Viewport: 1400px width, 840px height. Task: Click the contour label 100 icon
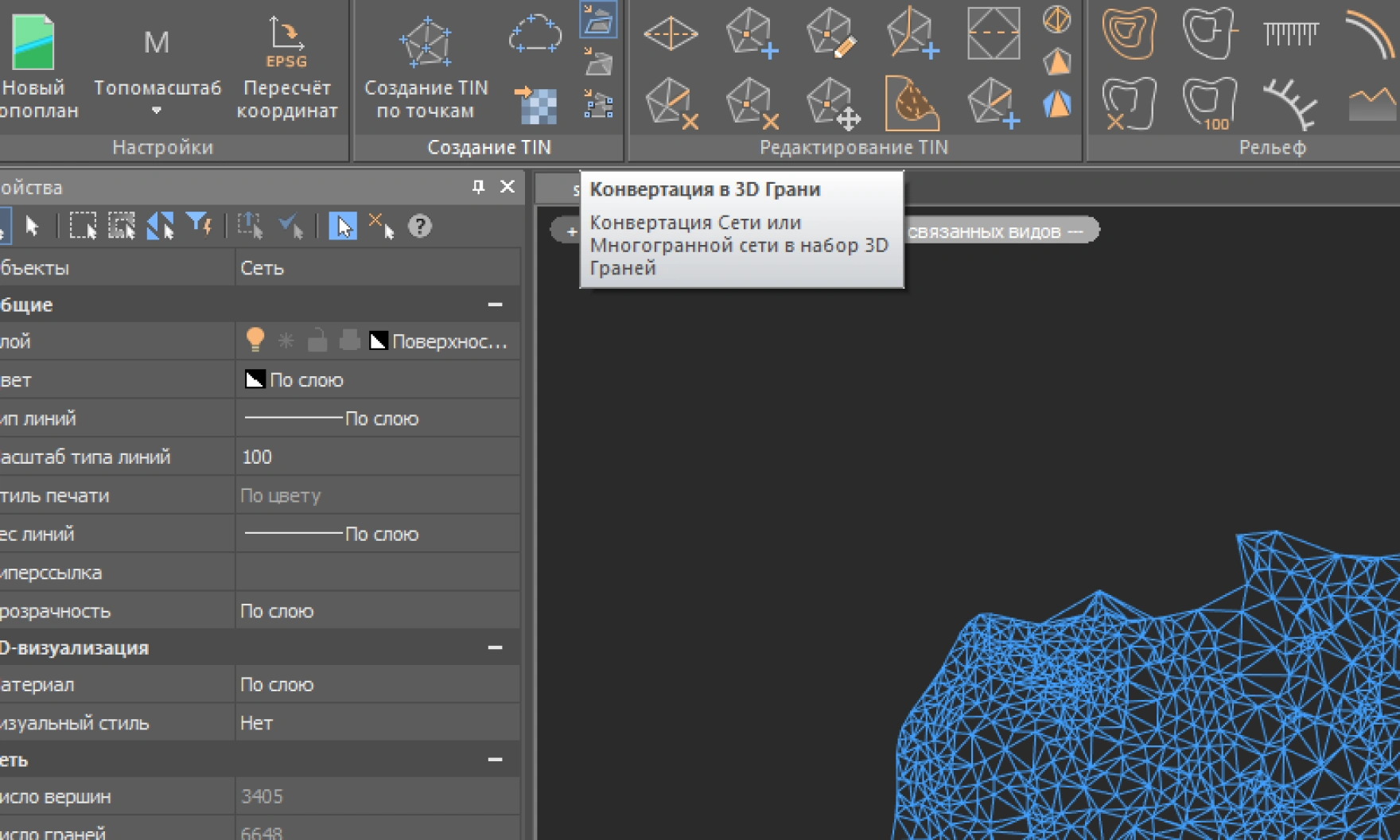(1209, 104)
